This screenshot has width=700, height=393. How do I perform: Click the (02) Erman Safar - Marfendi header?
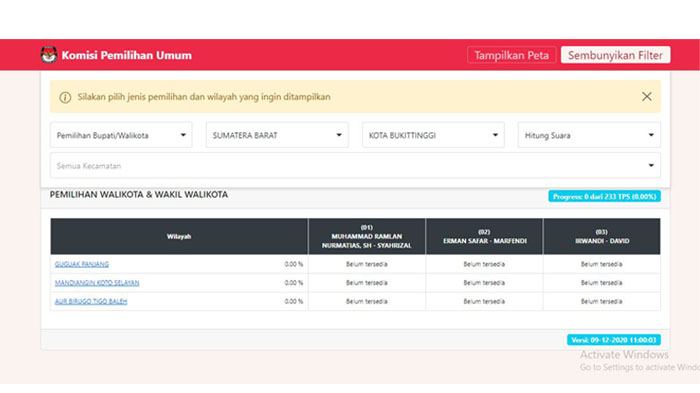(484, 236)
